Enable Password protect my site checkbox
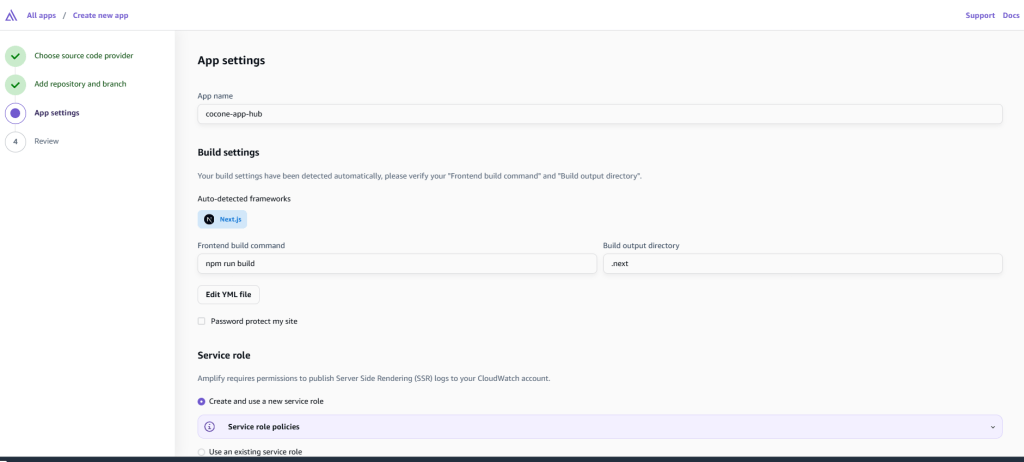This screenshot has width=1024, height=462. tap(202, 321)
